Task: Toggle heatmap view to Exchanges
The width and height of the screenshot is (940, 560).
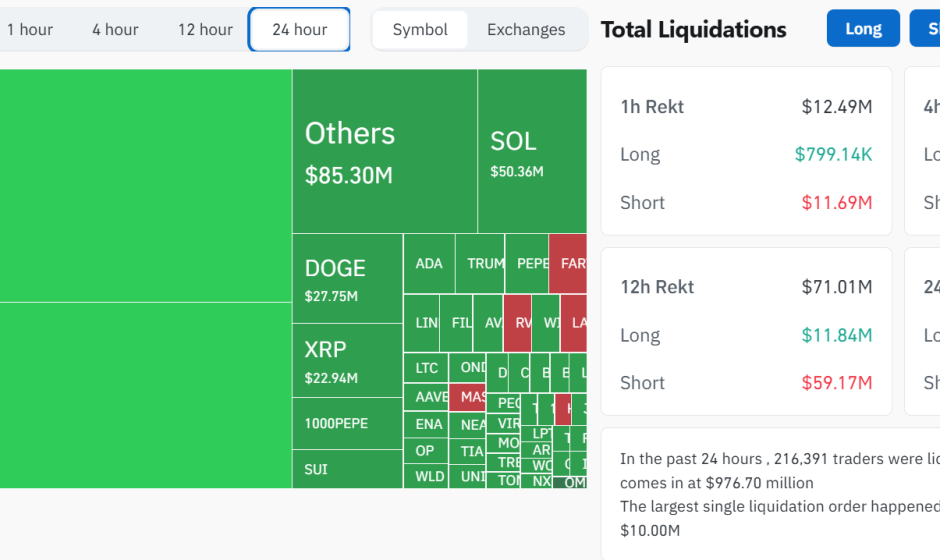Action: tap(526, 29)
